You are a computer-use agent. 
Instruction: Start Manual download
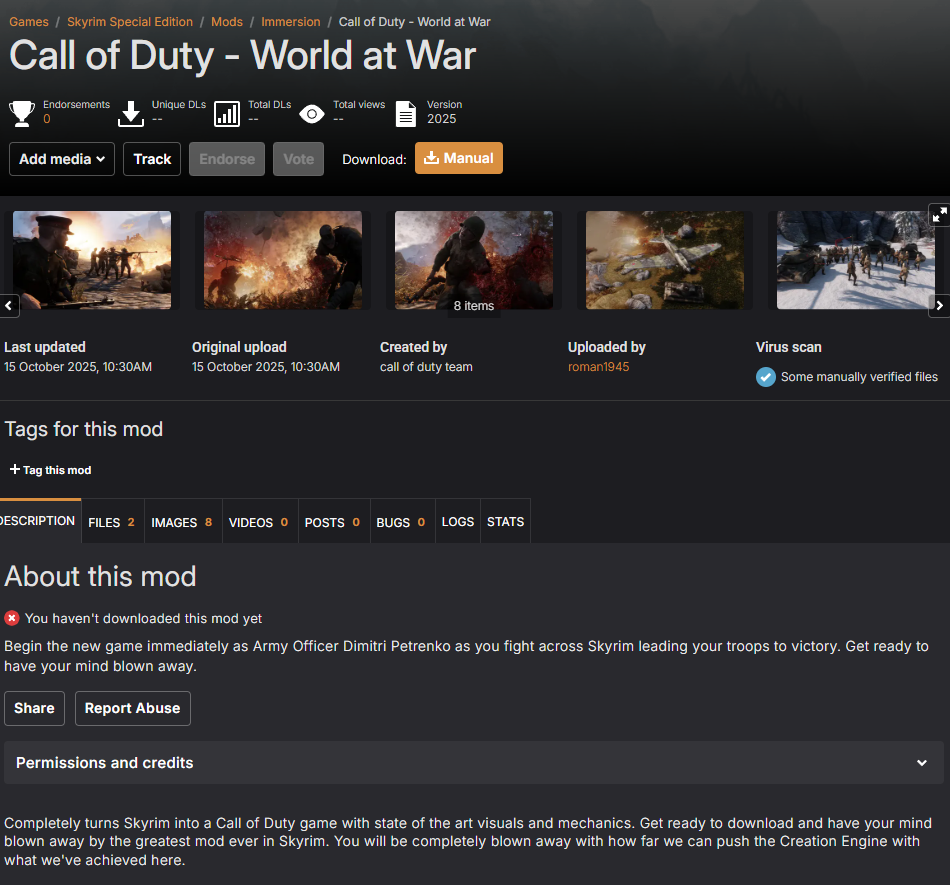459,158
